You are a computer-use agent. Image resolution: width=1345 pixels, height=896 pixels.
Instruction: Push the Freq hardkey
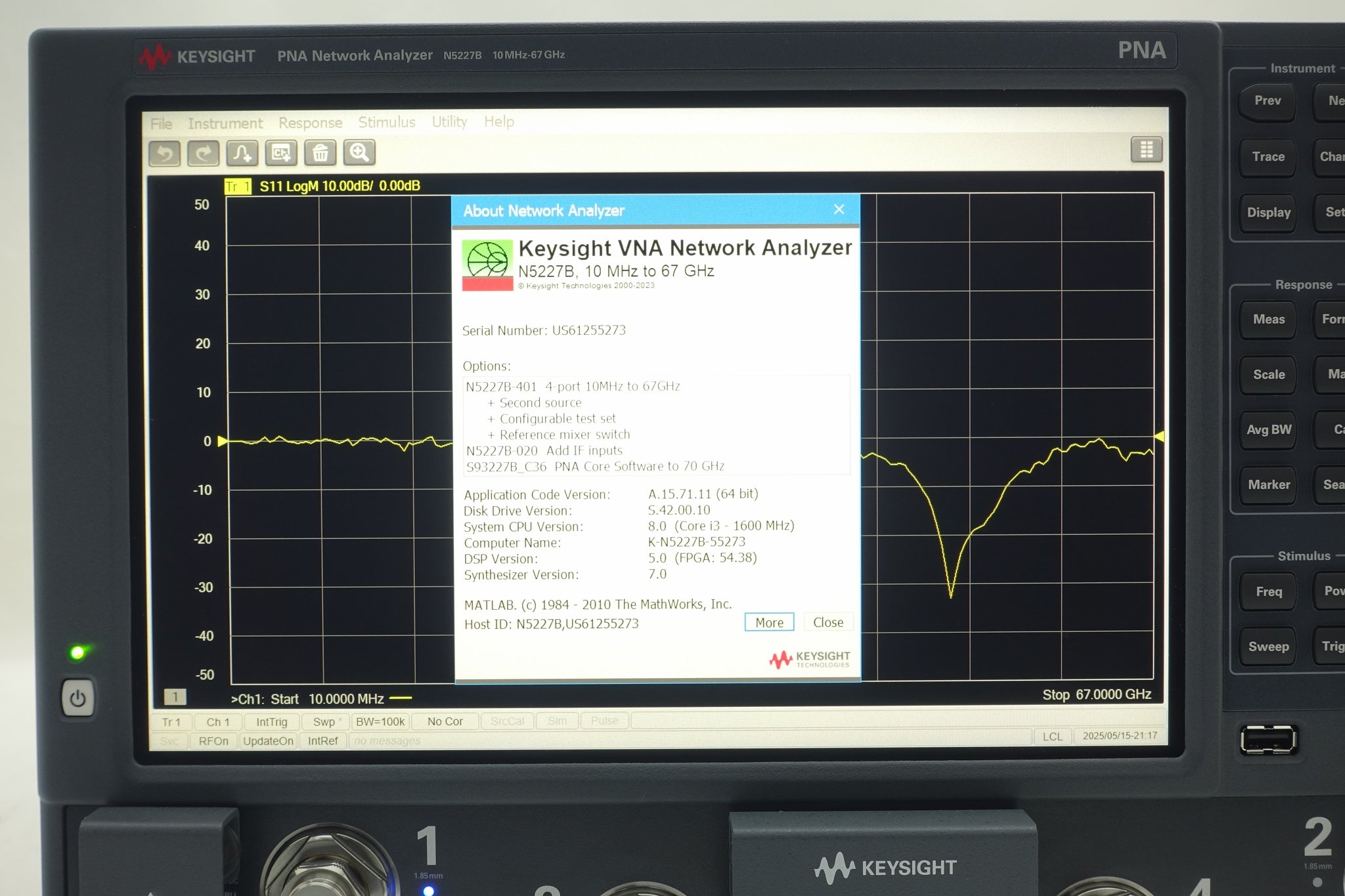[x=1268, y=592]
